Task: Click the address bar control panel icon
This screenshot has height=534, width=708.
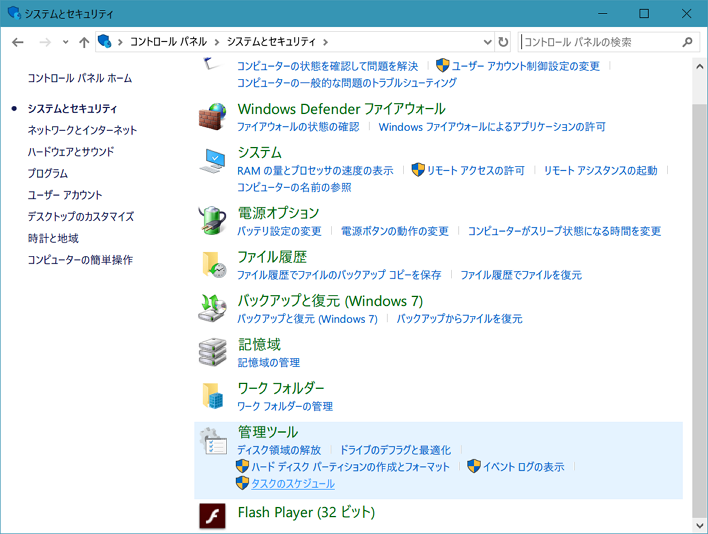Action: (104, 42)
